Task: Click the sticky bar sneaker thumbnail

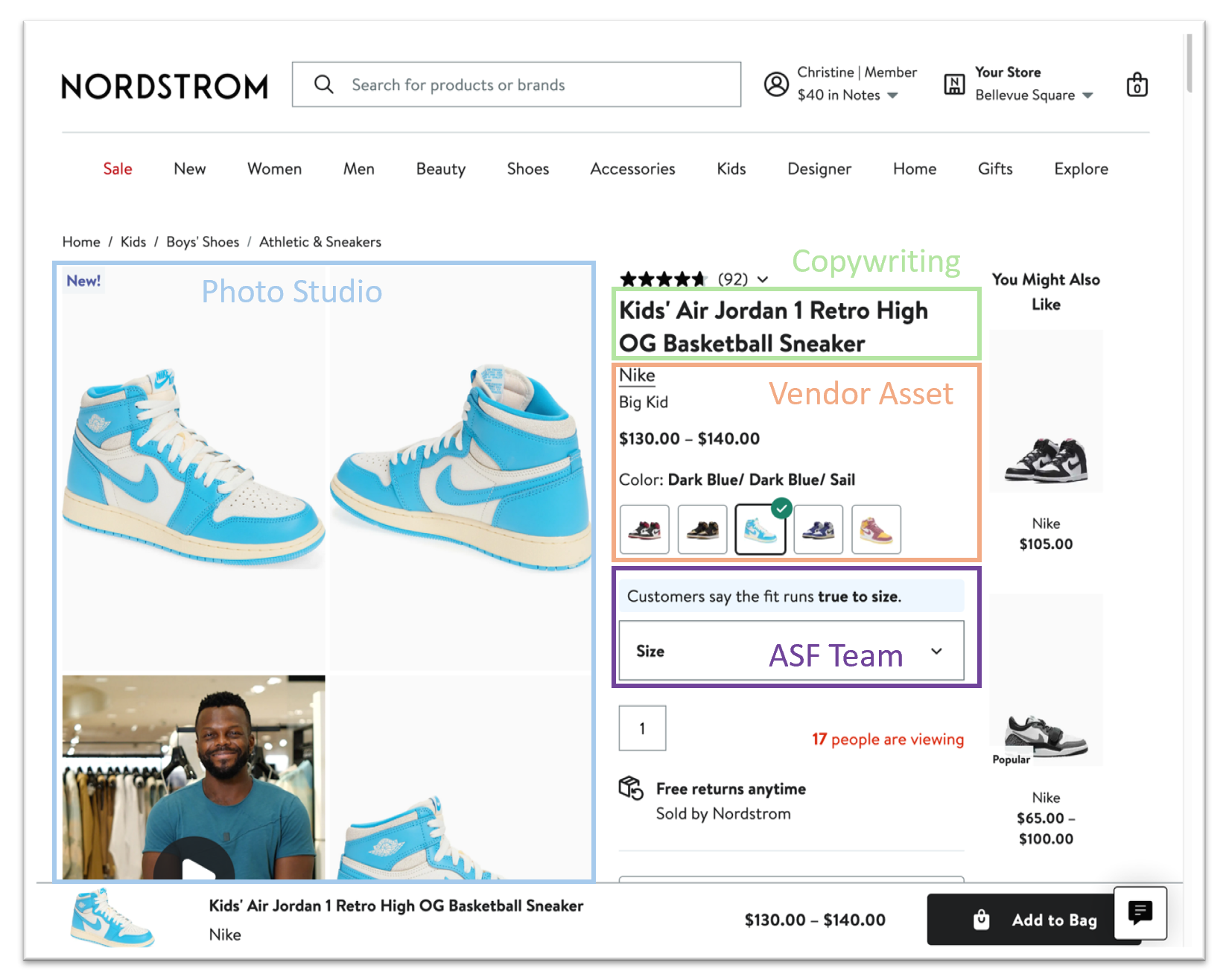Action: click(112, 917)
